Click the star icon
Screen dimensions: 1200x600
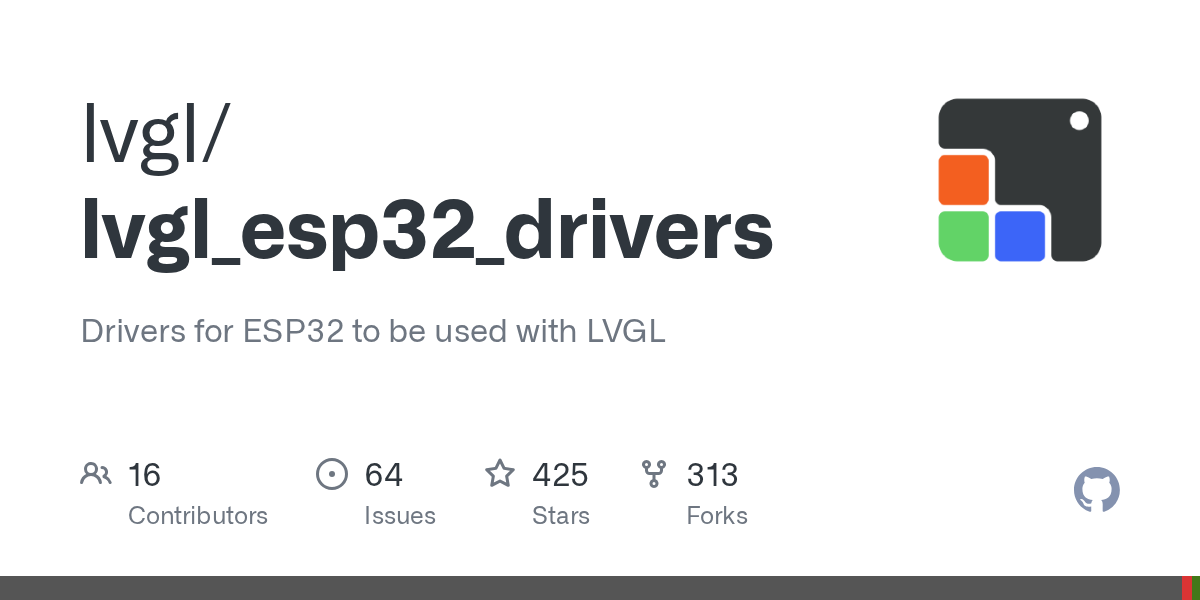click(x=500, y=473)
